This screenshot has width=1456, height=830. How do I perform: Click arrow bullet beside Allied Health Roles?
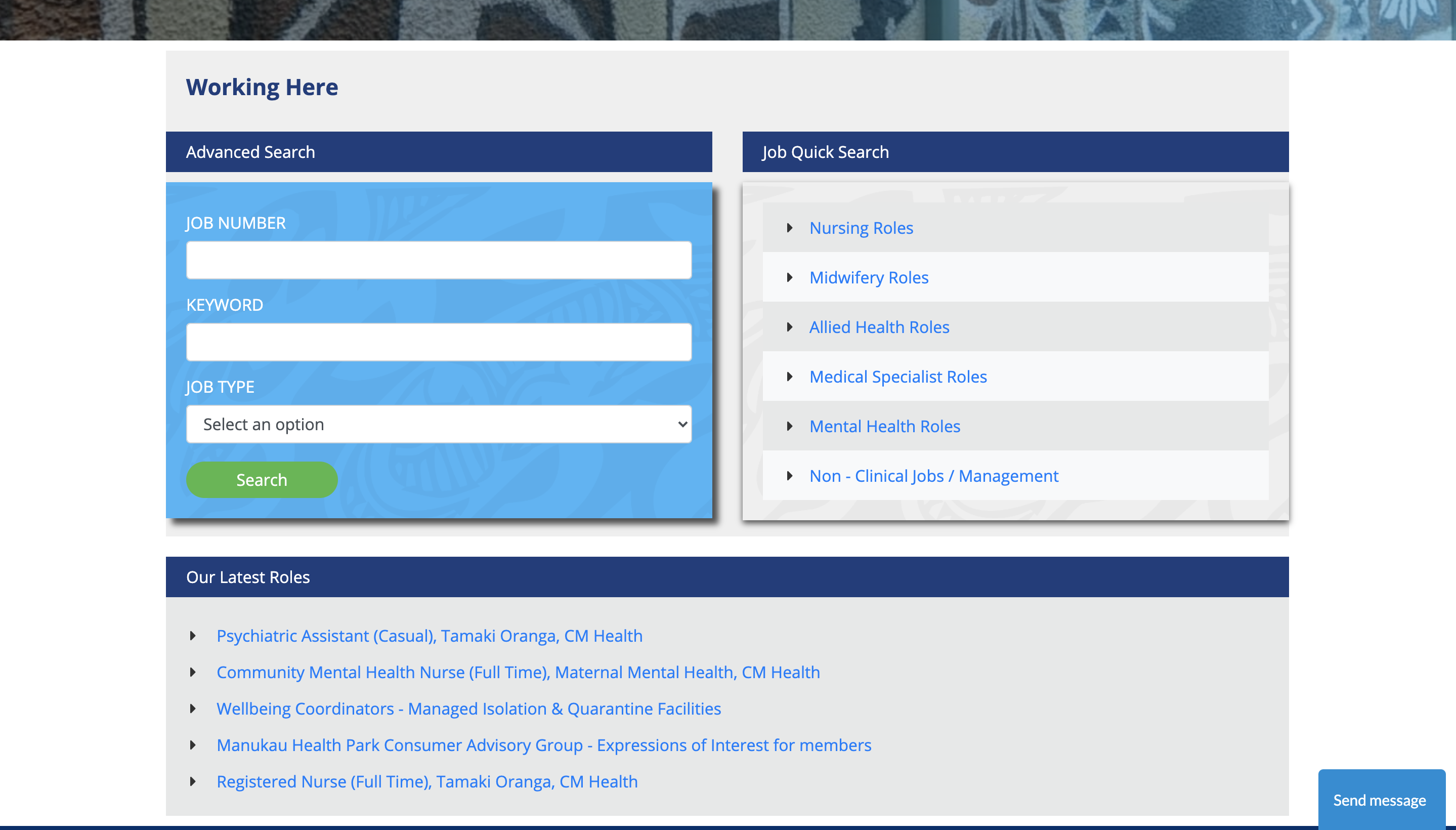point(789,327)
